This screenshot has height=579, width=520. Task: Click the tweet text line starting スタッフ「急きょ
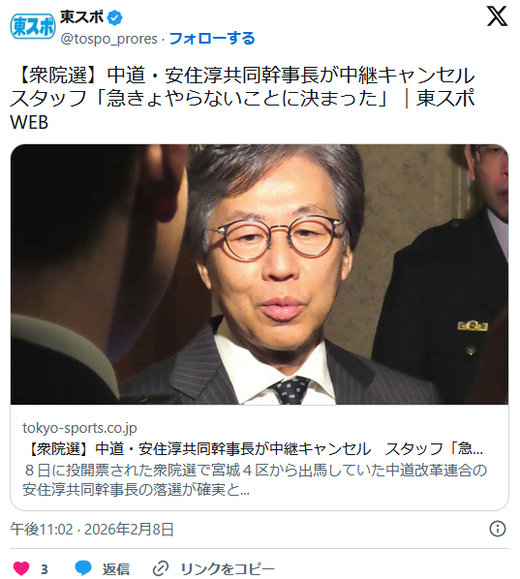(242, 99)
